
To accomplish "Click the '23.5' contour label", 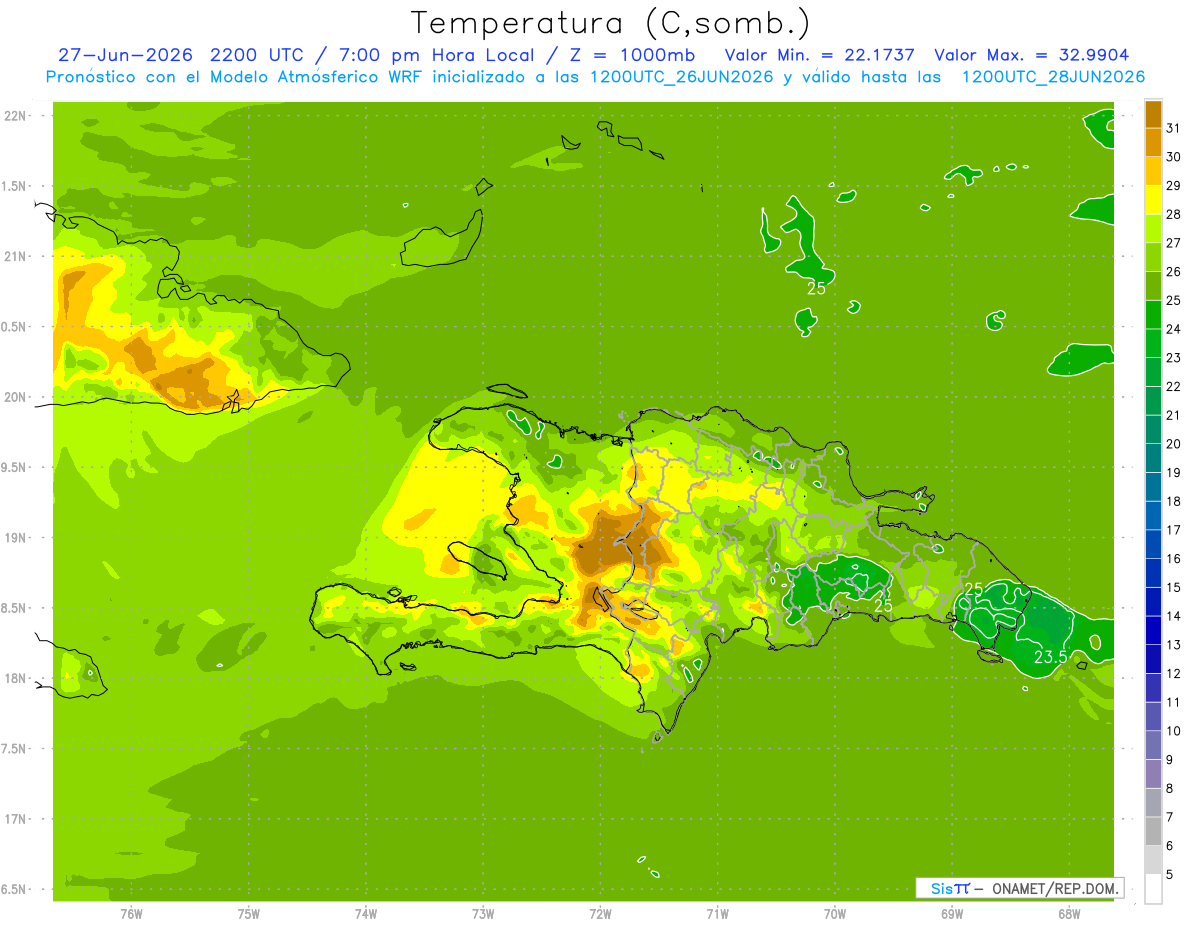I will tap(1050, 657).
